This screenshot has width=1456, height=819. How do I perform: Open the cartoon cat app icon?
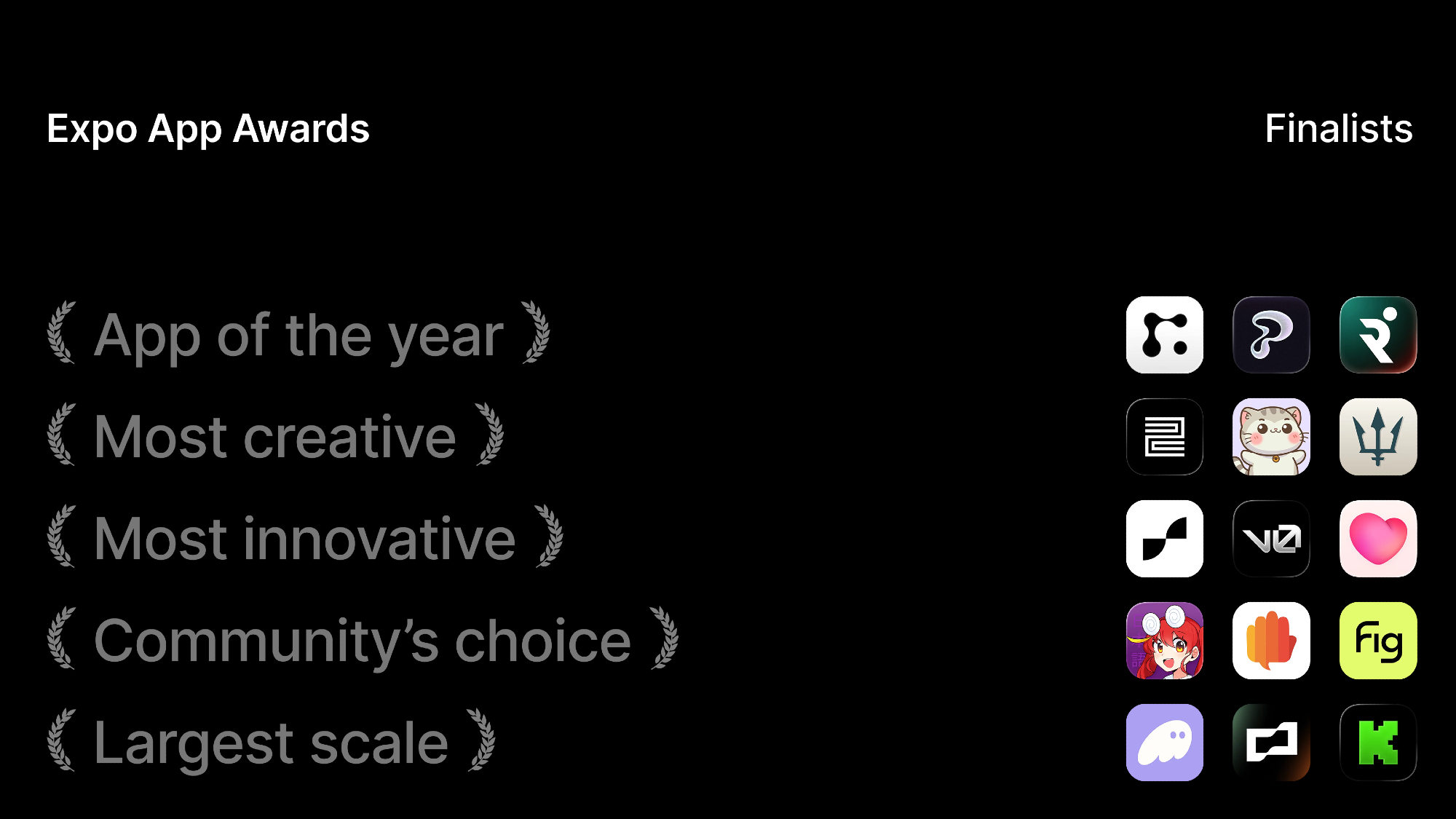click(x=1271, y=437)
